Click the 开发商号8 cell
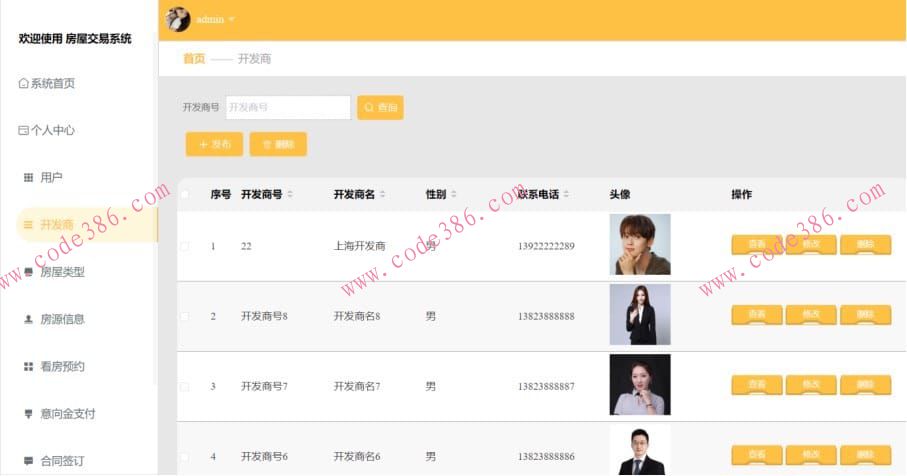The height and width of the screenshot is (476, 907). (264, 316)
